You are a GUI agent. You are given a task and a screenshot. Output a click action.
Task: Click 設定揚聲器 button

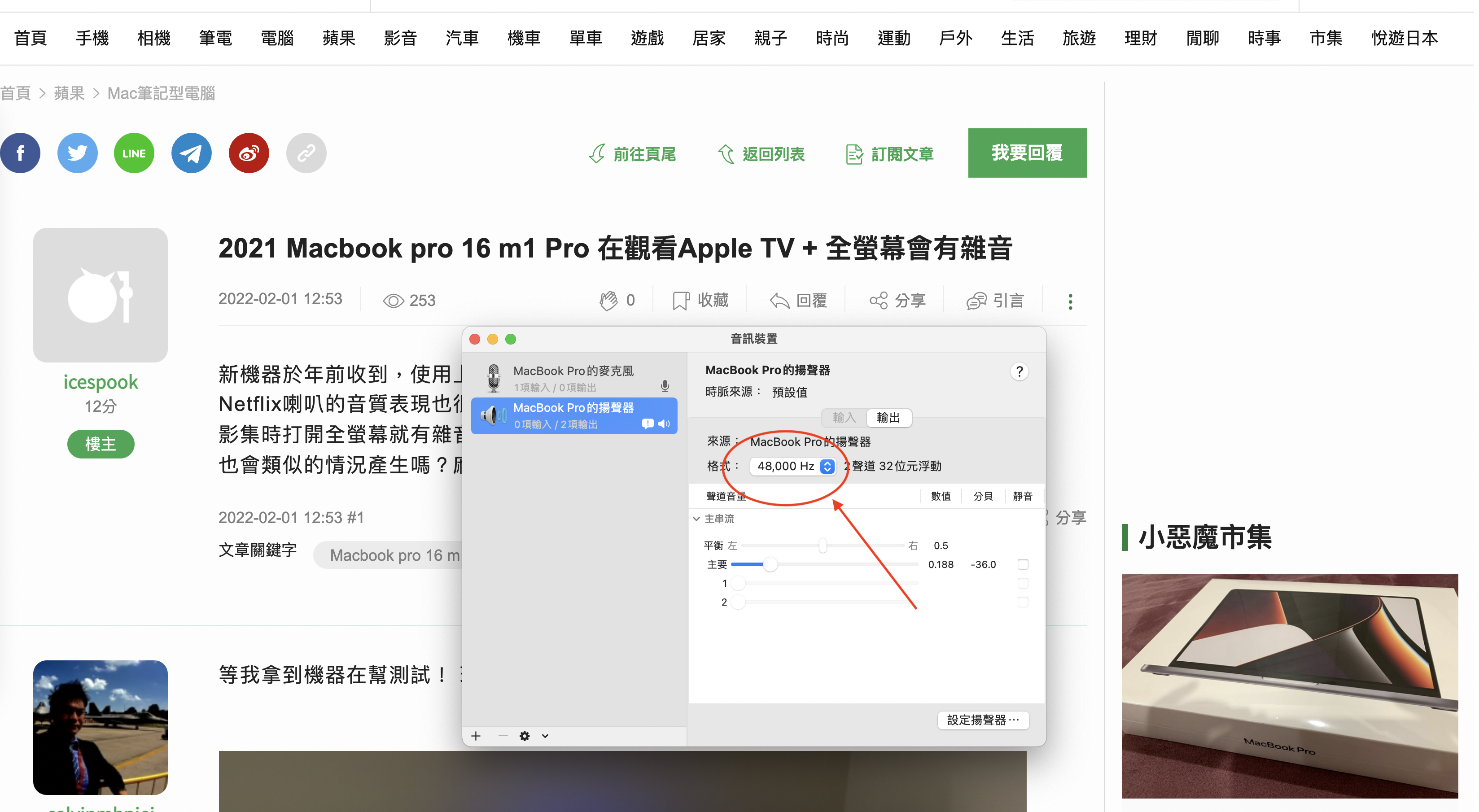pyautogui.click(x=984, y=720)
